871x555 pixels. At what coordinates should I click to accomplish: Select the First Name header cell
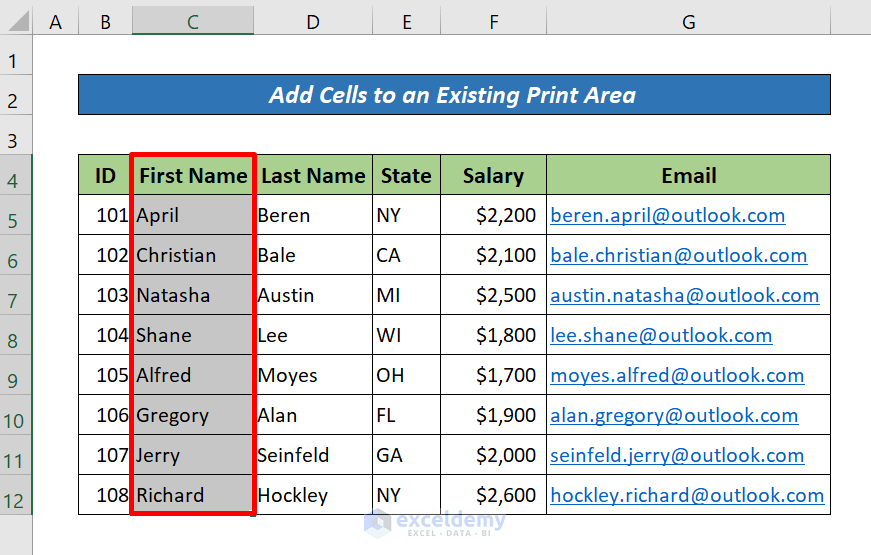[x=193, y=176]
